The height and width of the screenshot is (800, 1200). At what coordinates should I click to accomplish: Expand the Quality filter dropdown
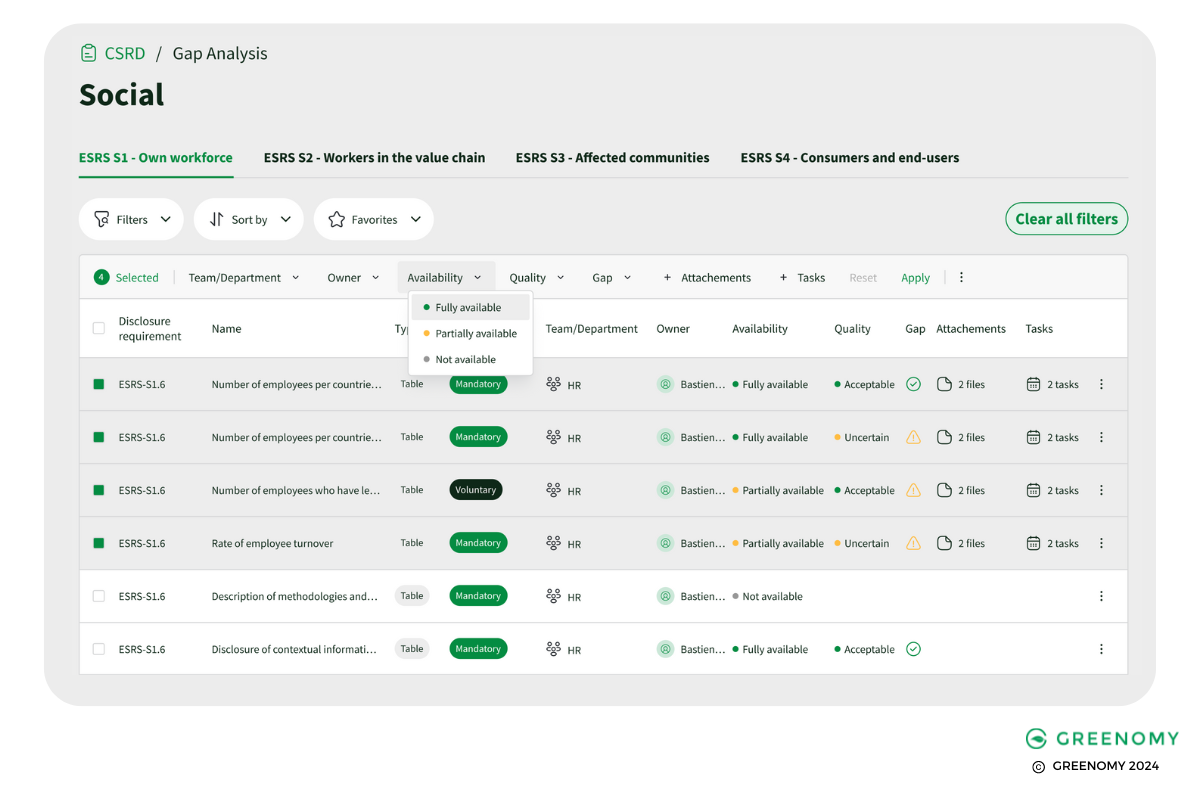[537, 277]
